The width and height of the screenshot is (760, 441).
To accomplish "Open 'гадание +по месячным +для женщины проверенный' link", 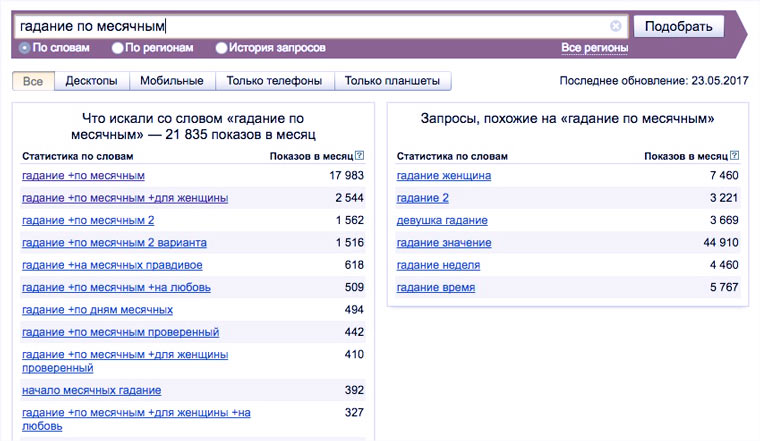I will (x=125, y=361).
